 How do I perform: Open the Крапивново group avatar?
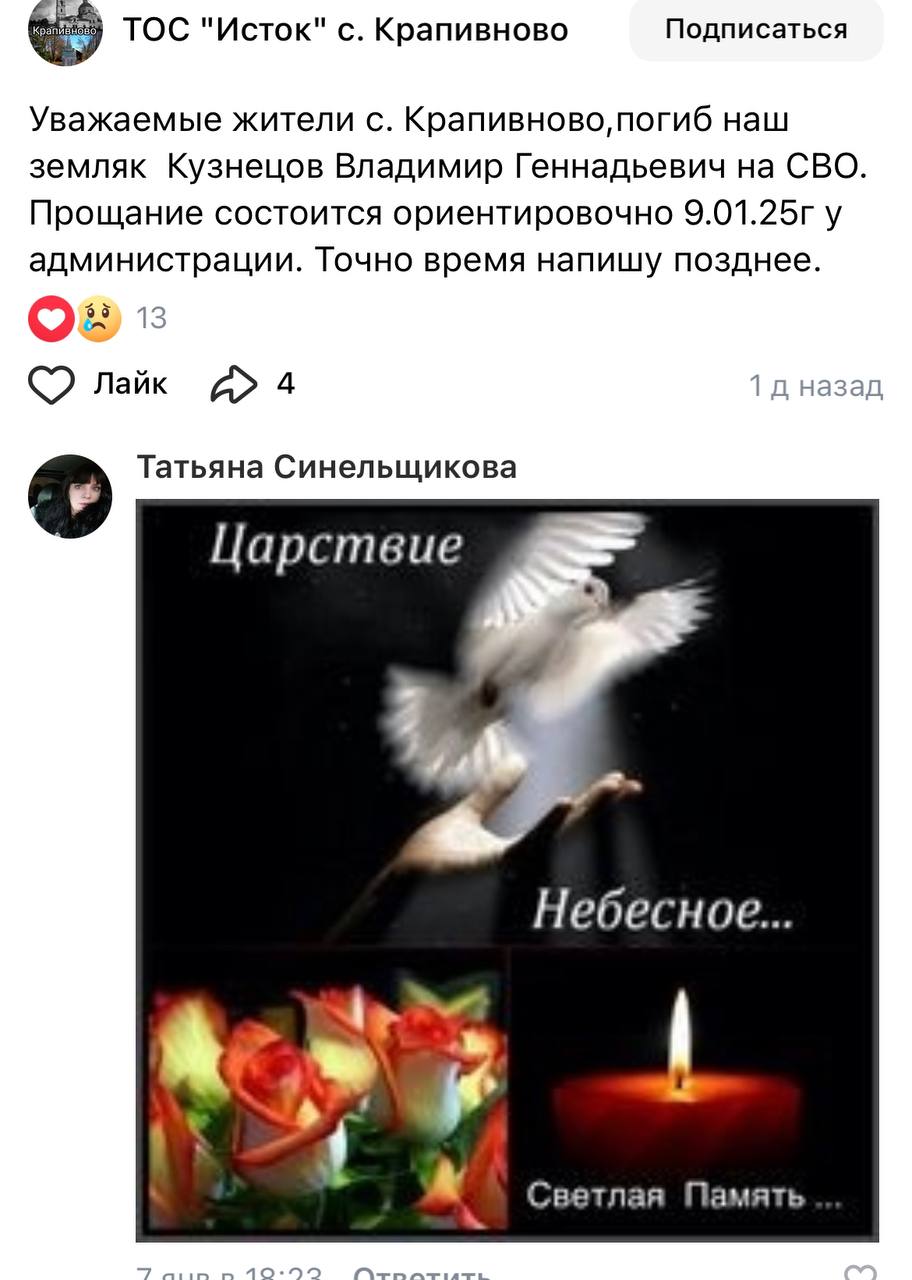pyautogui.click(x=65, y=30)
